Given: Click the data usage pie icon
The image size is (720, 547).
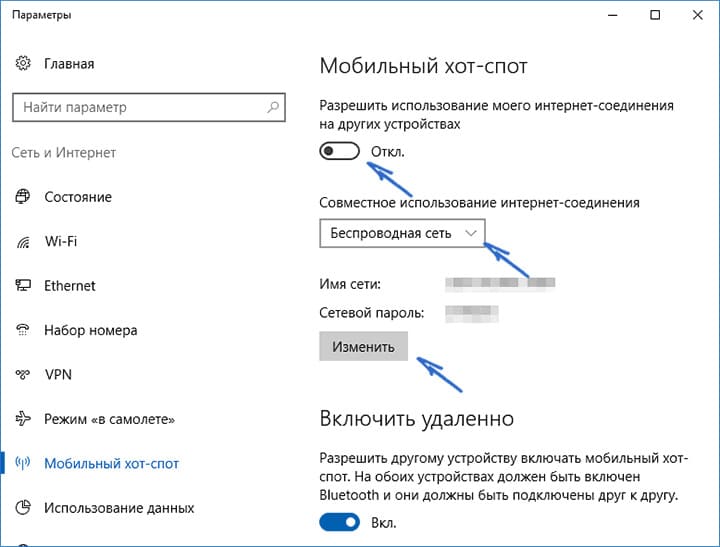Looking at the screenshot, I should coord(23,508).
